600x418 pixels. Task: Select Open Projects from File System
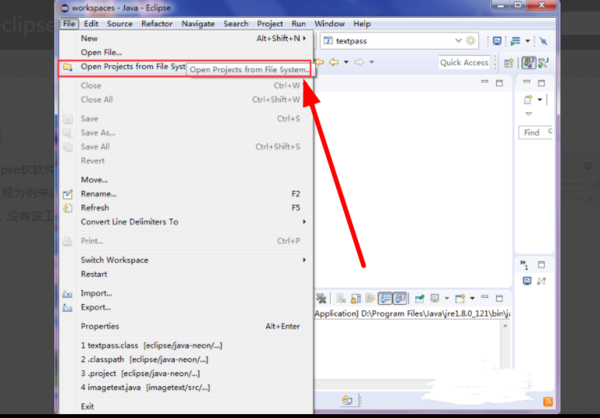184,68
